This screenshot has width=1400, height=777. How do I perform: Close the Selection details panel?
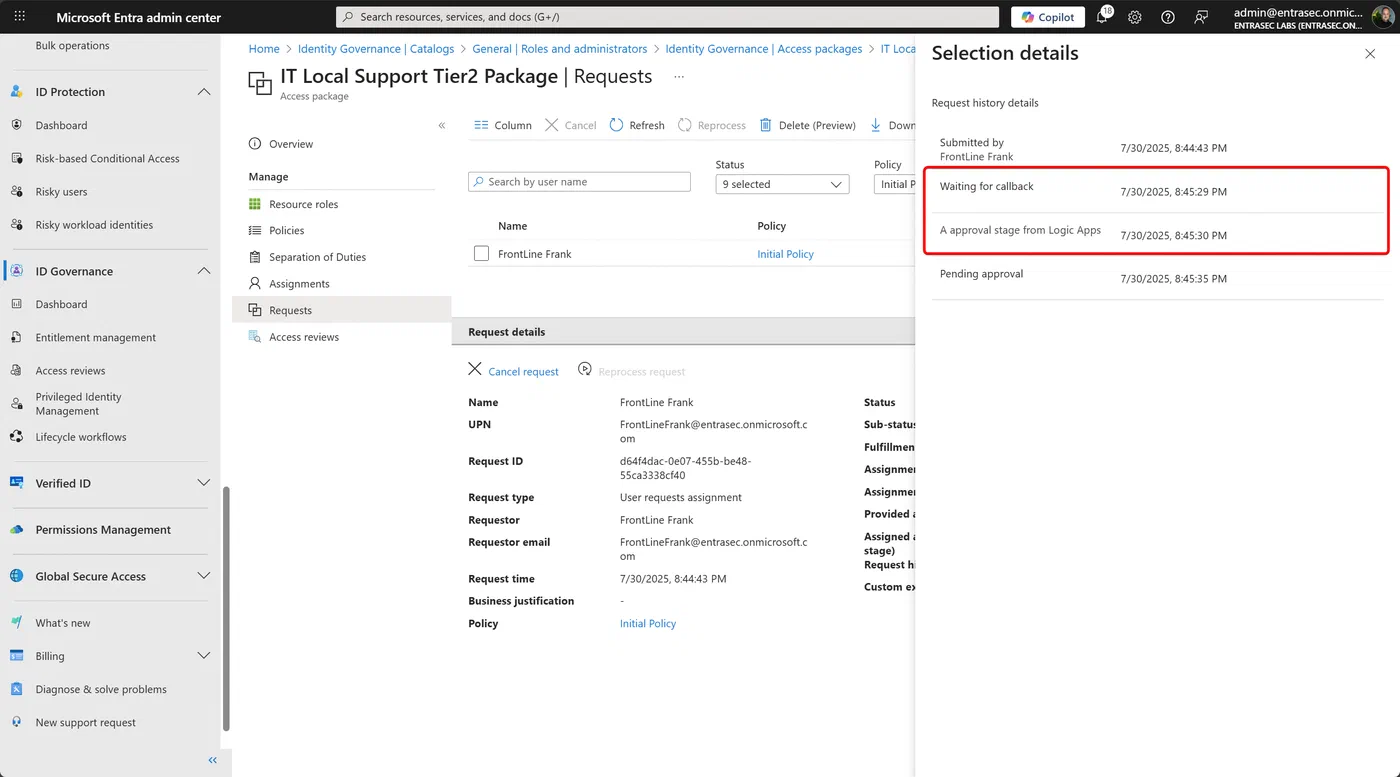tap(1370, 54)
